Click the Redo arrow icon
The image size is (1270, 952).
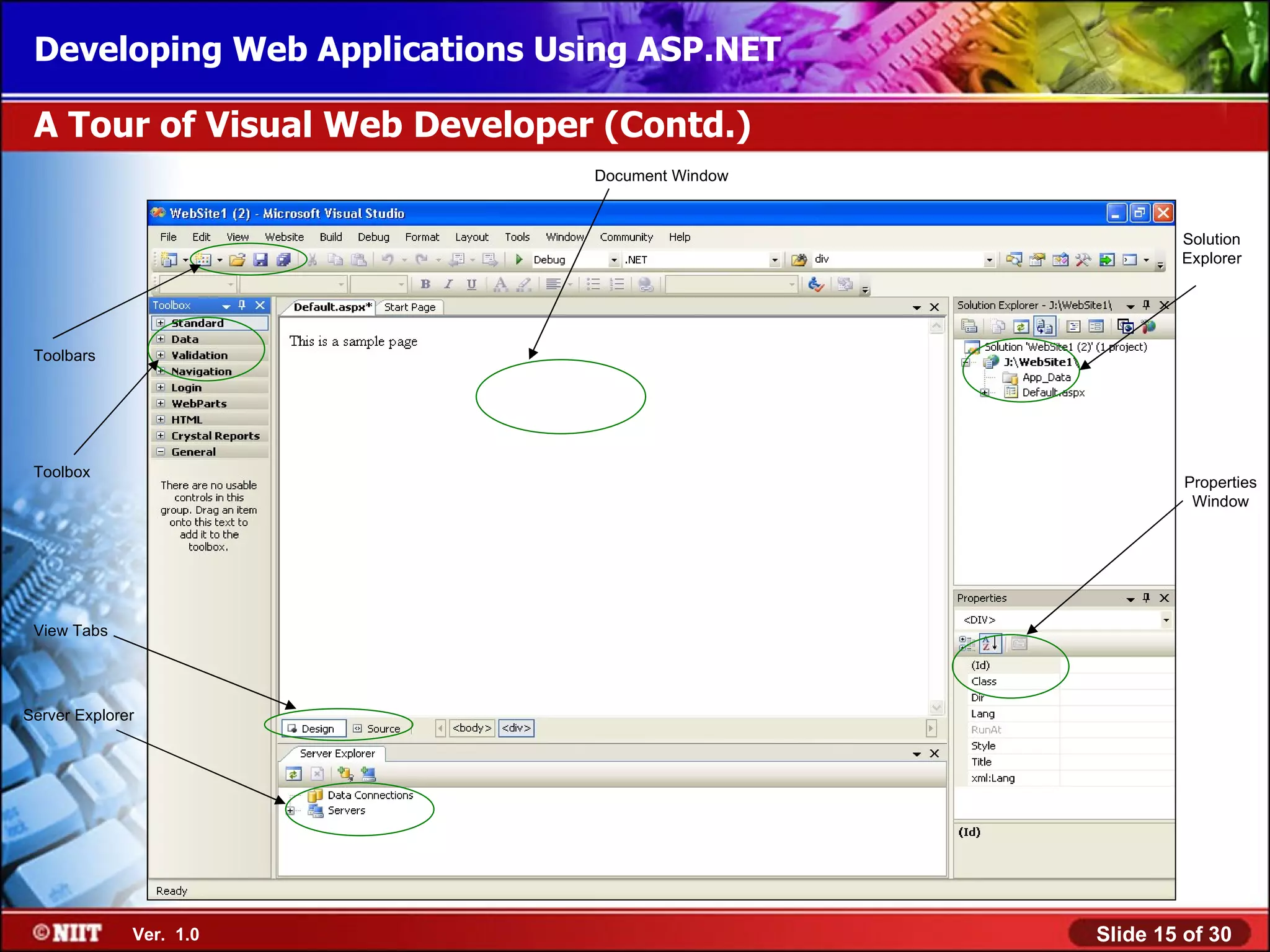(422, 260)
